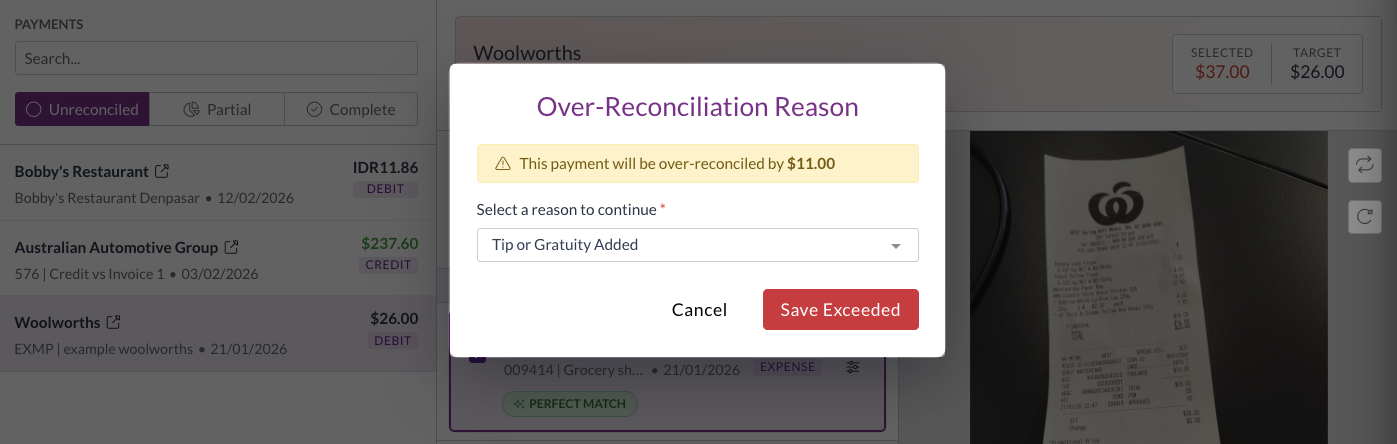
Task: Open Australian Automotive Group external link icon
Action: pos(231,247)
